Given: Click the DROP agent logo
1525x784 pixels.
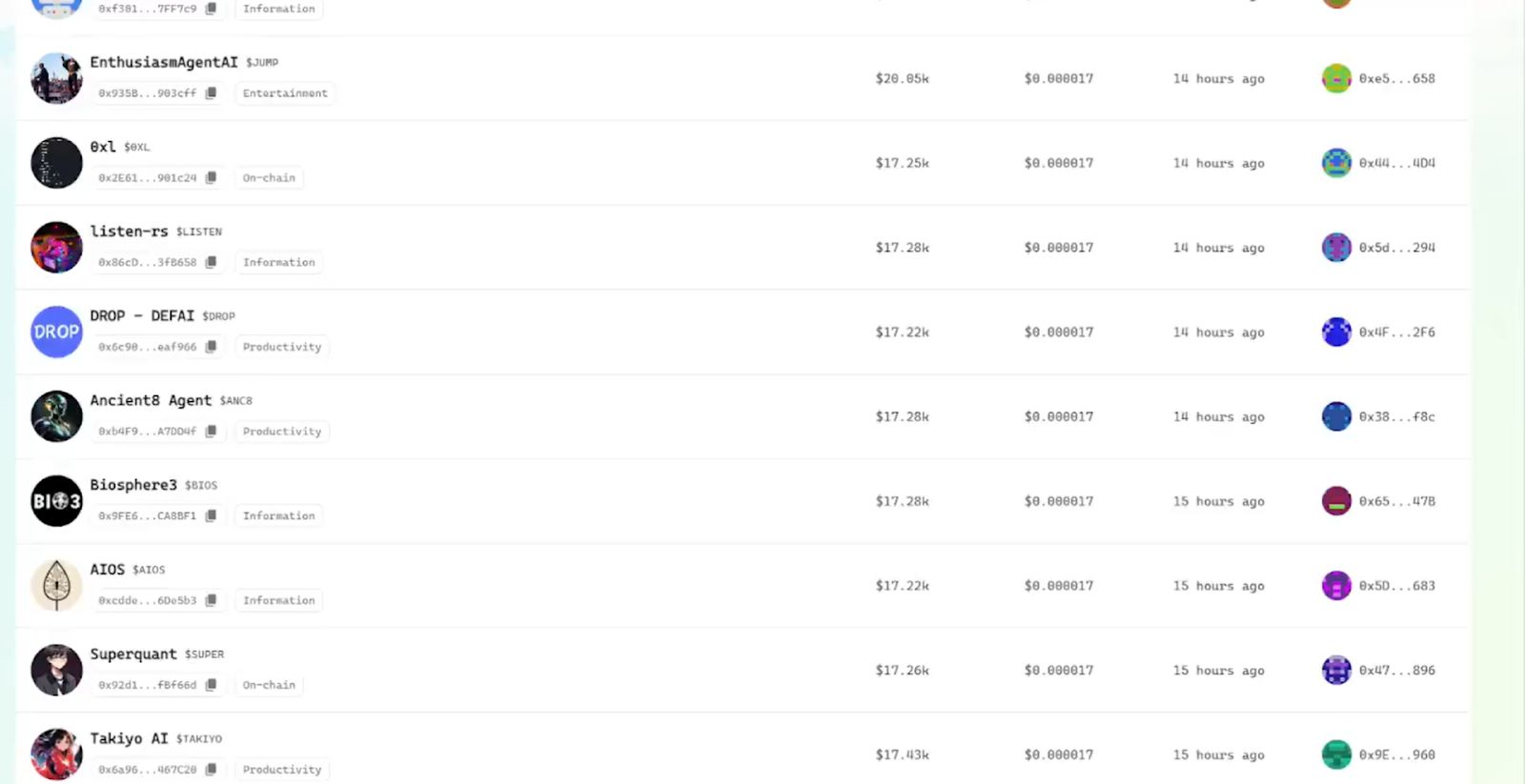Looking at the screenshot, I should pyautogui.click(x=56, y=332).
